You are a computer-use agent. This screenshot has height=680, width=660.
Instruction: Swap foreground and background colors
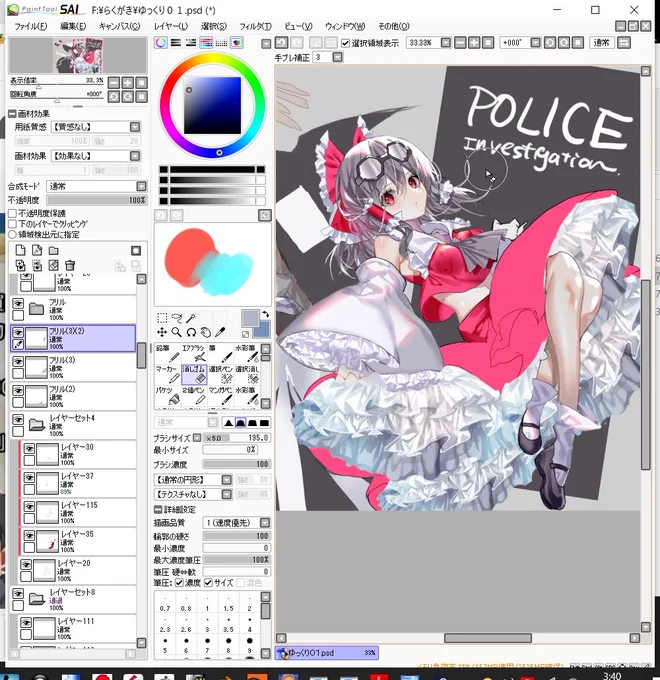265,314
